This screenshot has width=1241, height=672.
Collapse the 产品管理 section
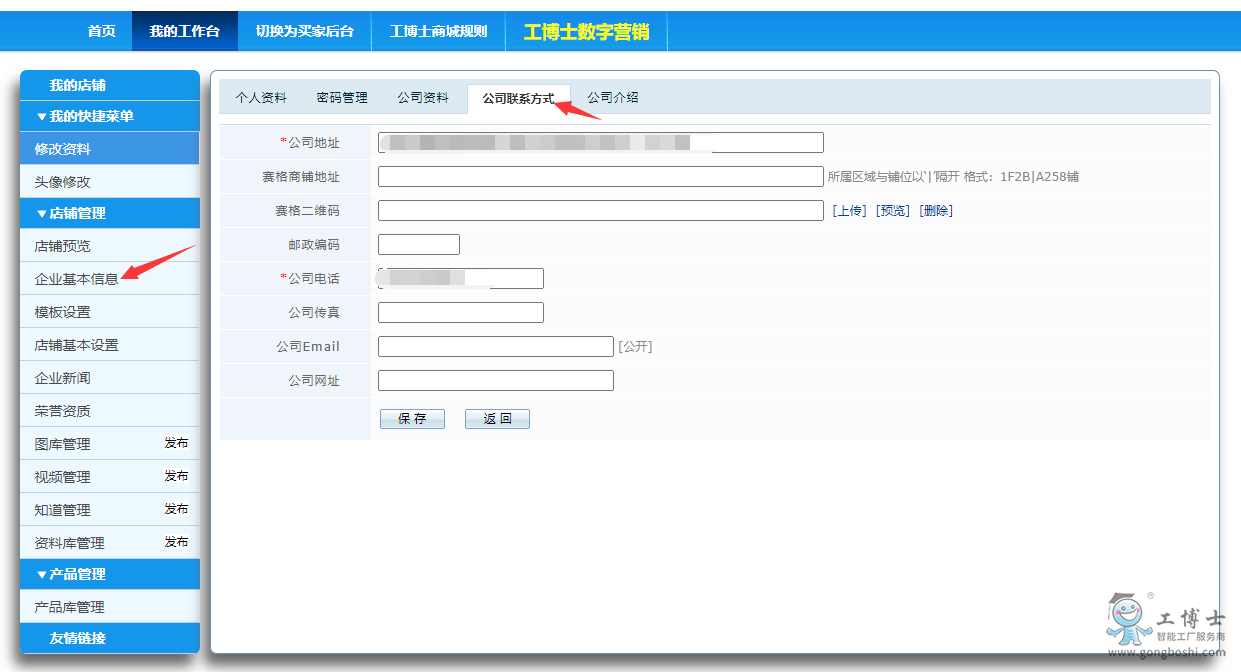coord(71,574)
